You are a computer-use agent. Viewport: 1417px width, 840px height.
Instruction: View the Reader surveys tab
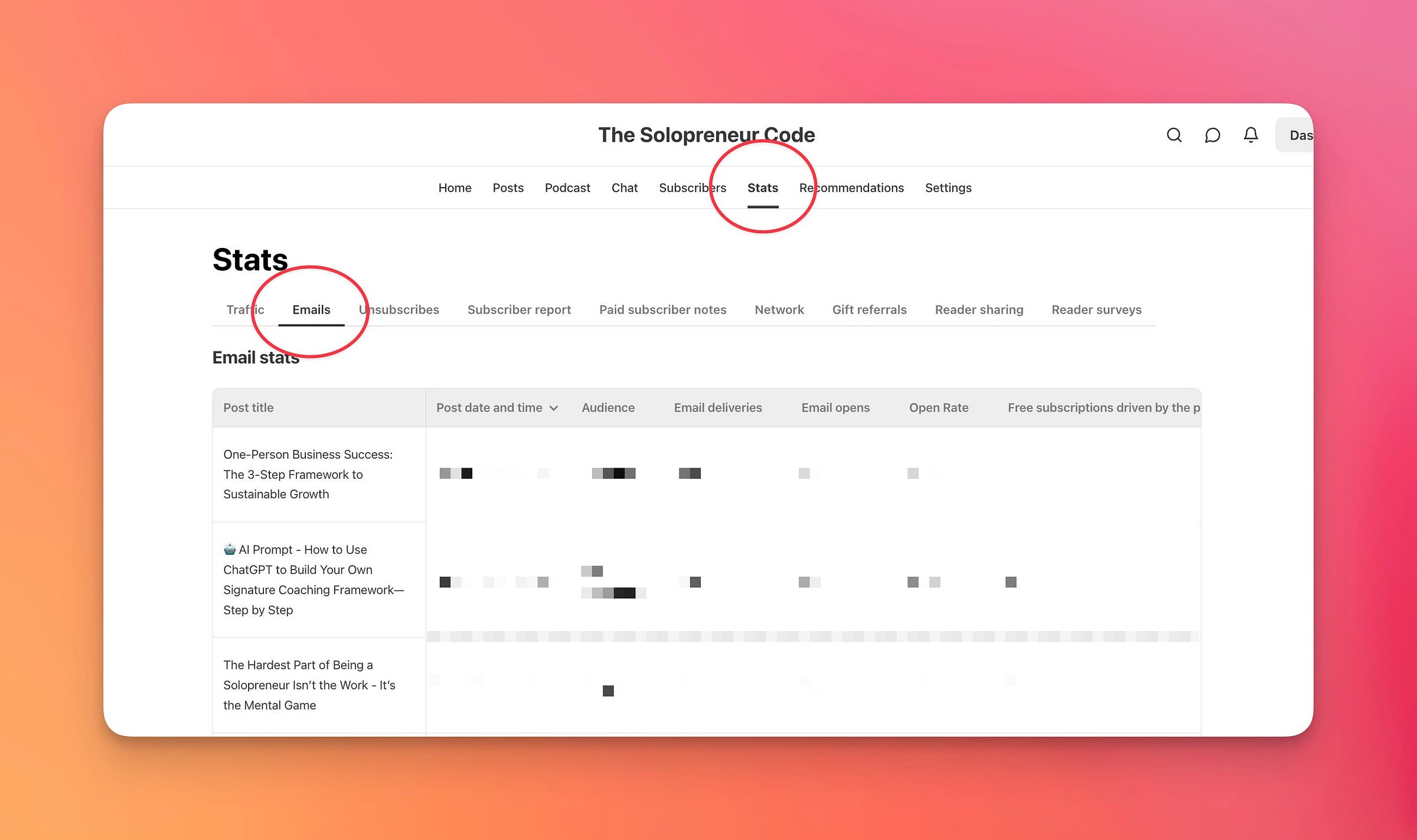click(x=1096, y=309)
